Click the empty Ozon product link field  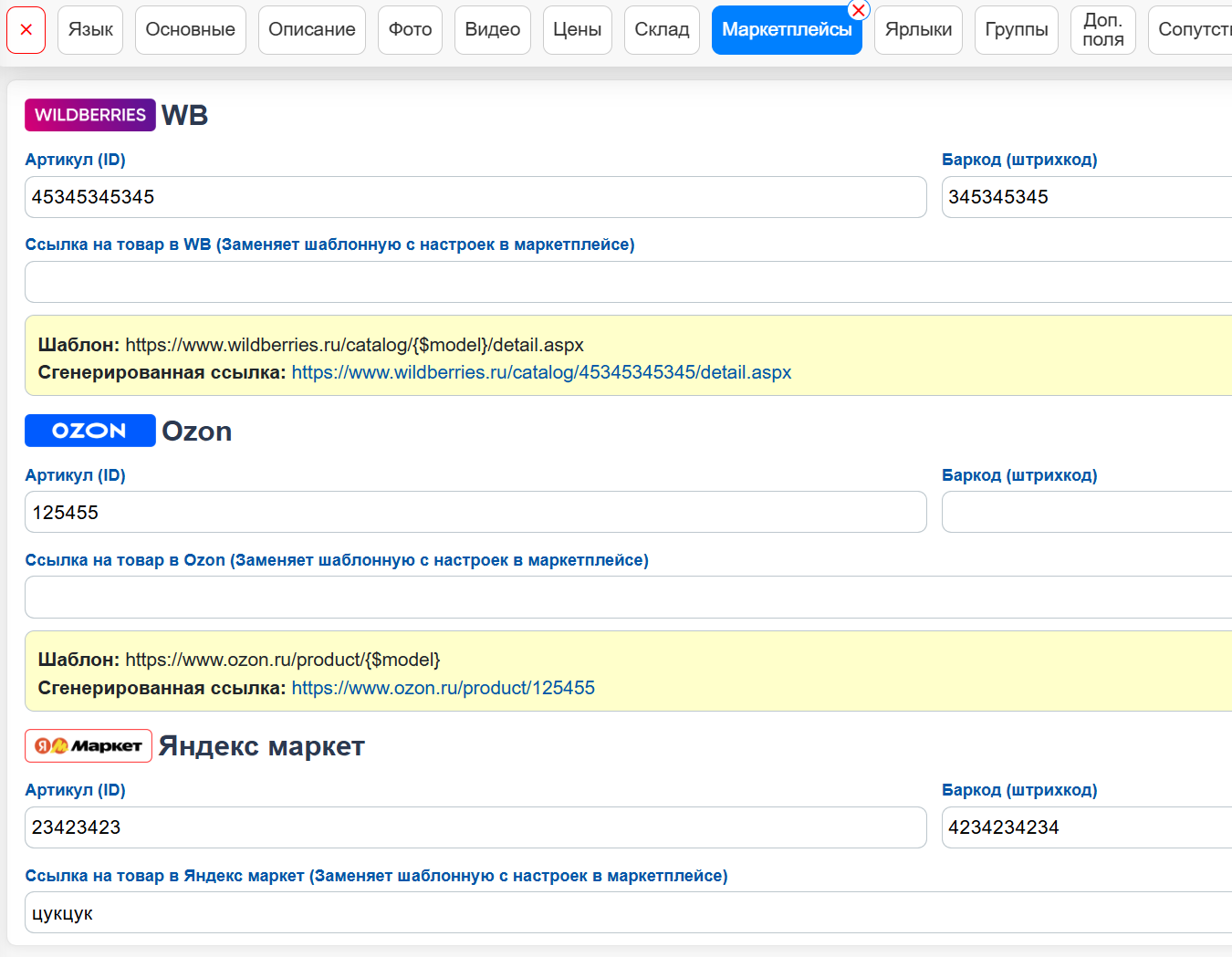pyautogui.click(x=628, y=598)
